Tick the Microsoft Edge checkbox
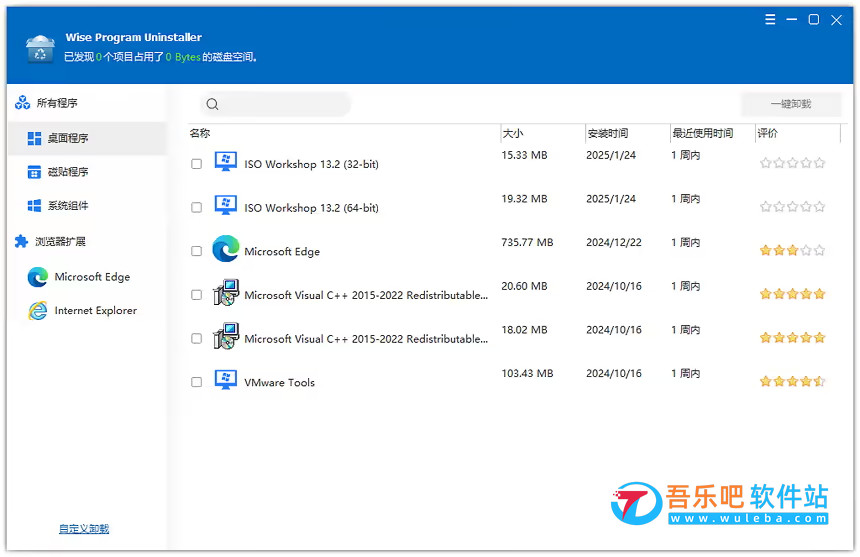Image resolution: width=860 pixels, height=557 pixels. pyautogui.click(x=196, y=251)
